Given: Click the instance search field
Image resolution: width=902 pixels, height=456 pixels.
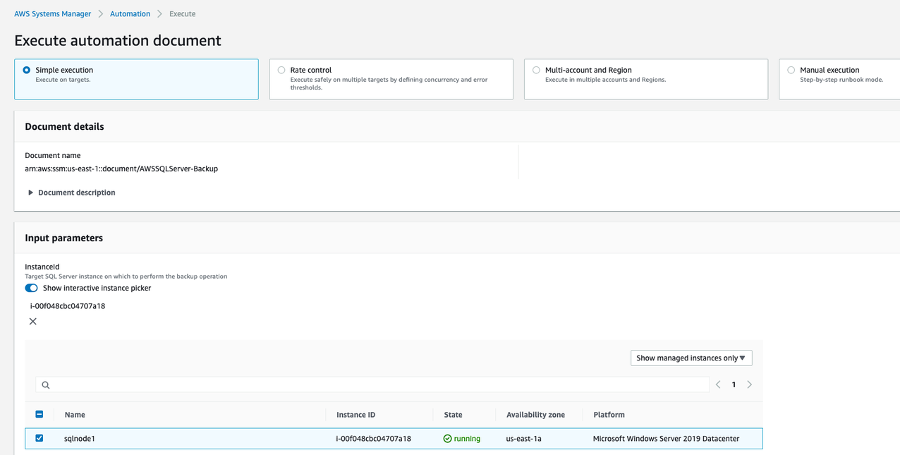Looking at the screenshot, I should (x=372, y=385).
